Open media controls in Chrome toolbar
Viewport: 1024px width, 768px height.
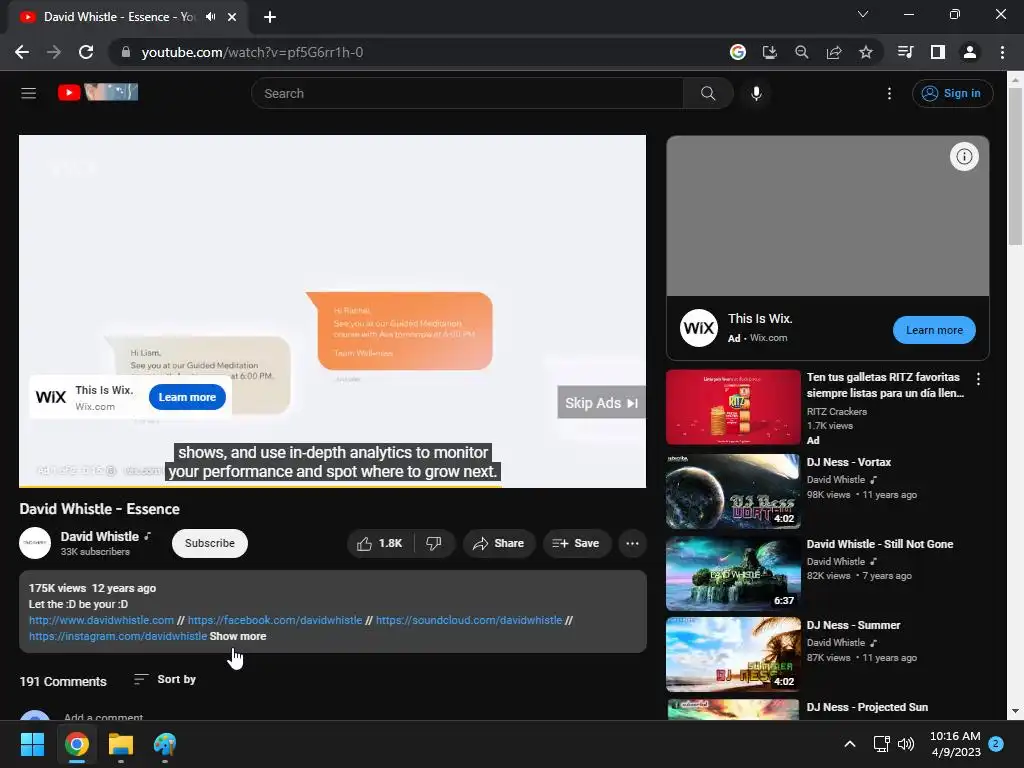pyautogui.click(x=905, y=52)
